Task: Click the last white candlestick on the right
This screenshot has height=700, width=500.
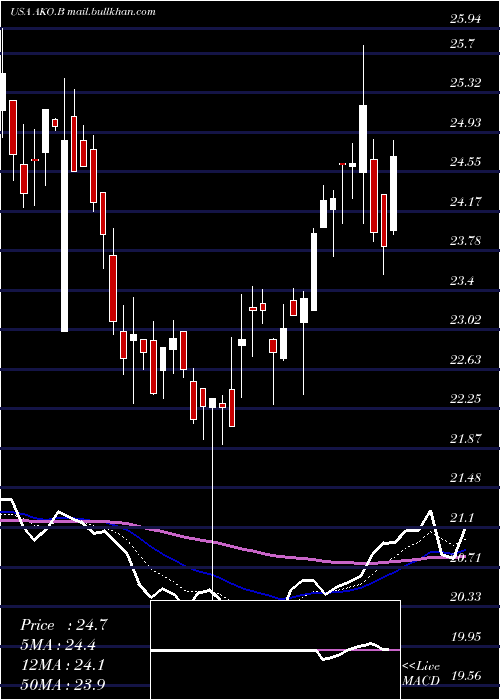Action: click(393, 193)
